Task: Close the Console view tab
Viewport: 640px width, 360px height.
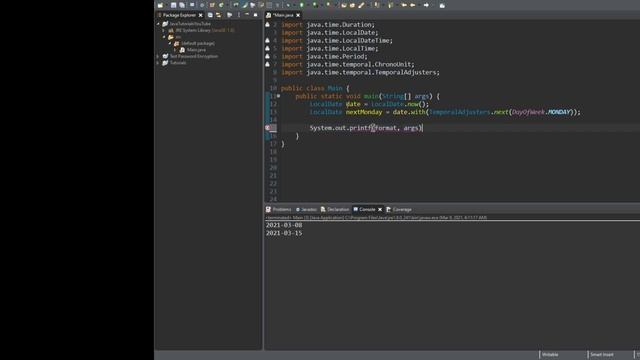Action: pos(380,209)
